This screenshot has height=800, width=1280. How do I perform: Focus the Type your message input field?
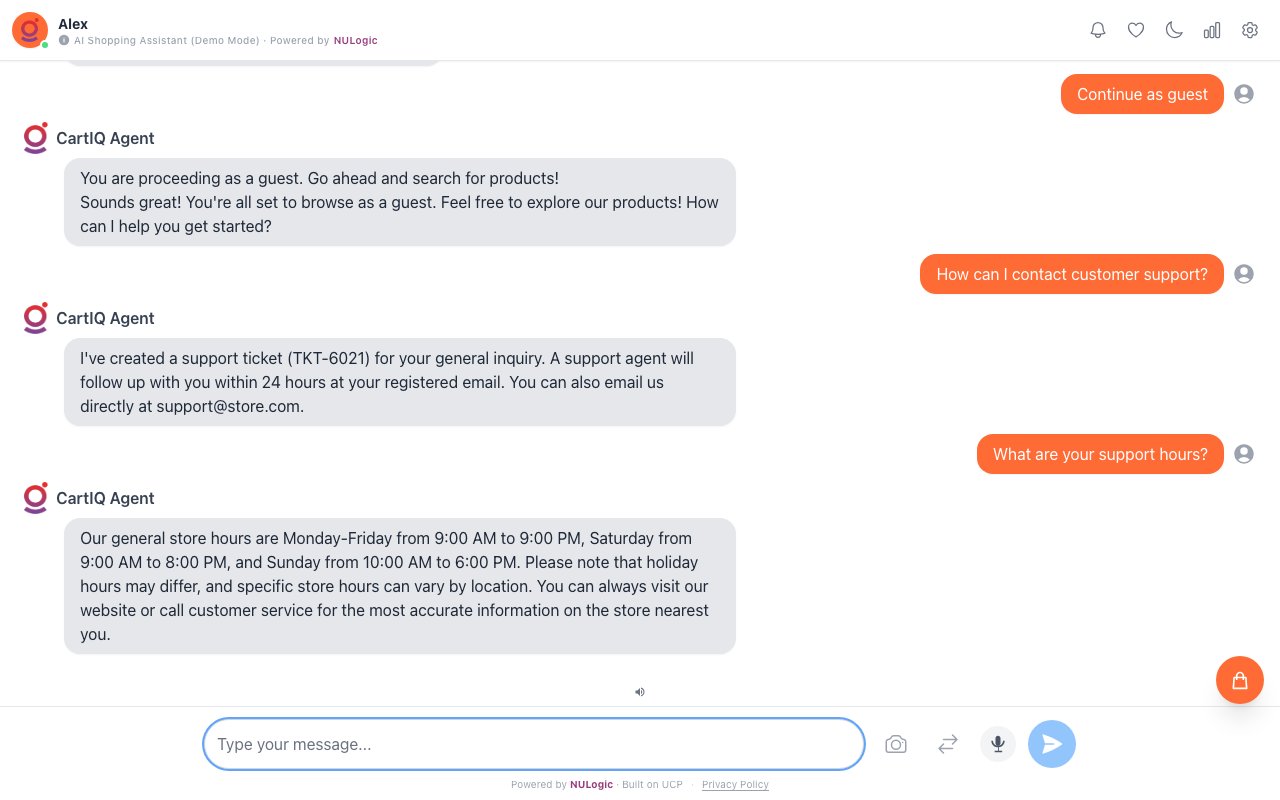(x=533, y=744)
